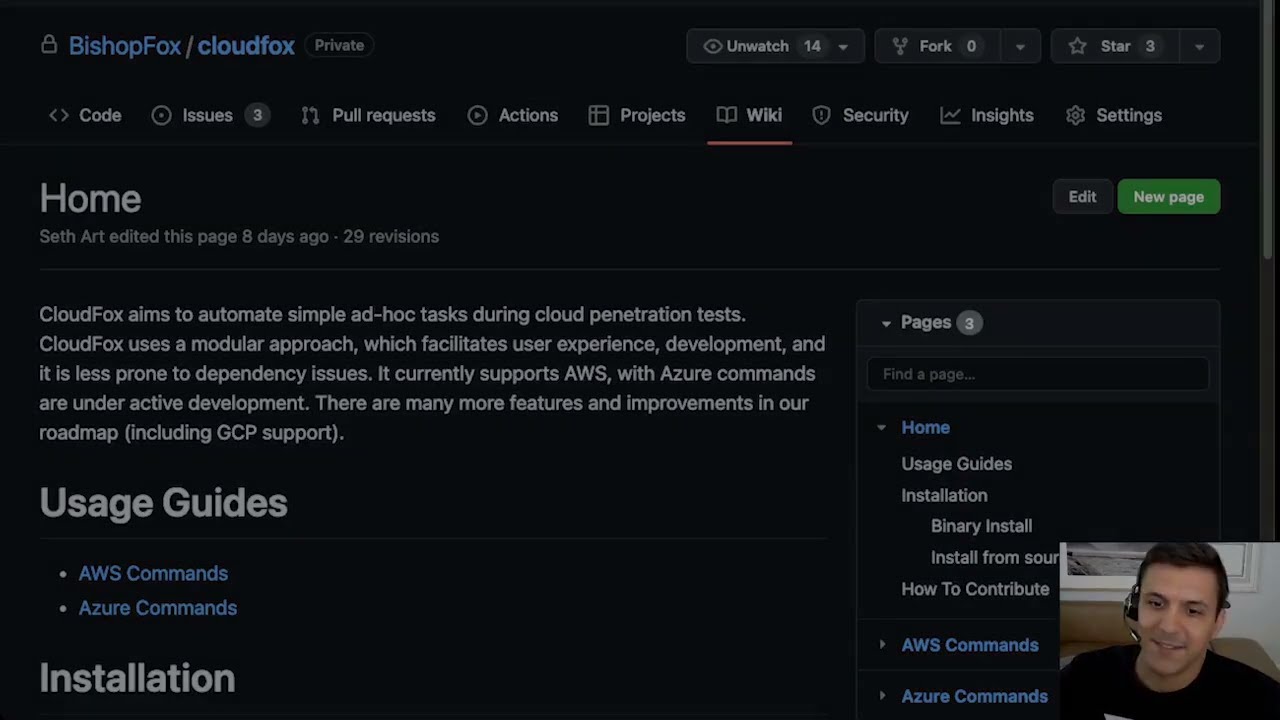Click the Find a page search field

1037,374
